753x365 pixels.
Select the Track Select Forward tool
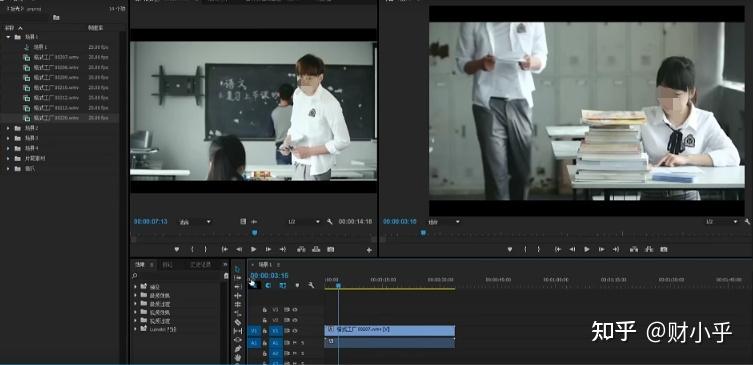[x=238, y=278]
